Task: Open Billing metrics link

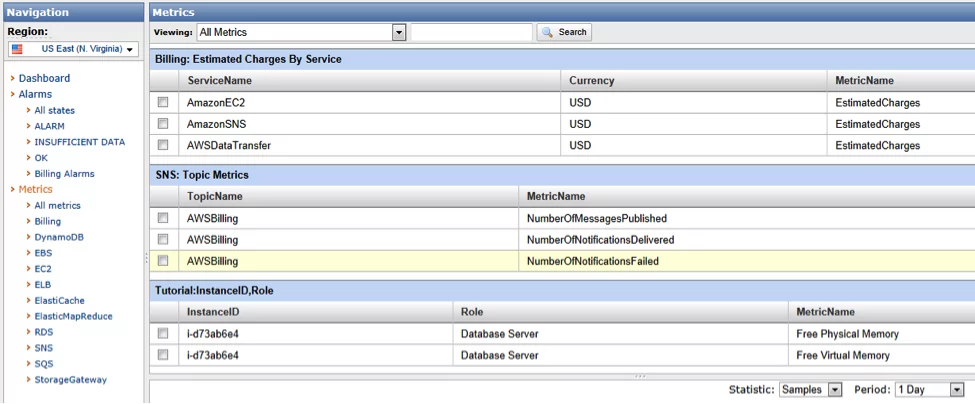Action: [48, 221]
